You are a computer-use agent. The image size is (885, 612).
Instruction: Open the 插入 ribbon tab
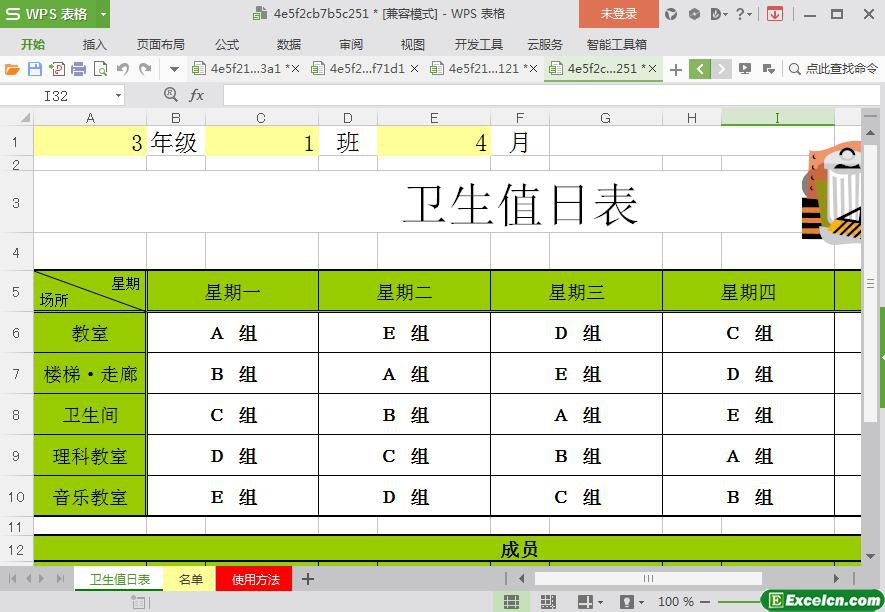click(x=94, y=44)
